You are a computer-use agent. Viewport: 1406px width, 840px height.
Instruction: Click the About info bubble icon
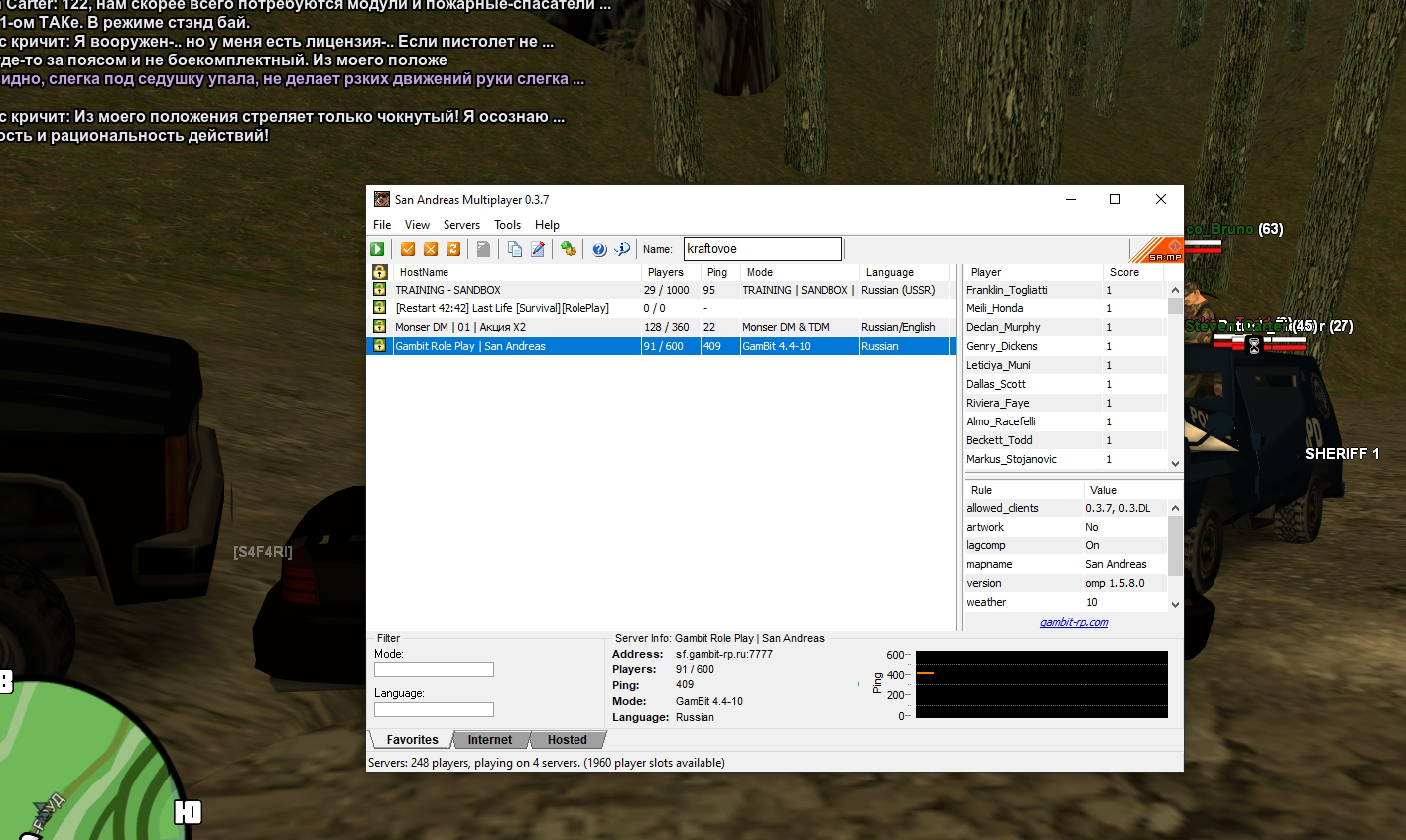[622, 249]
